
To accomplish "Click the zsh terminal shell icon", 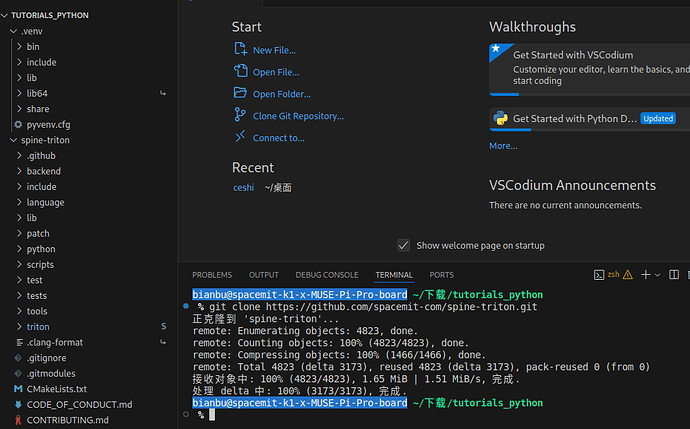I will click(x=599, y=275).
